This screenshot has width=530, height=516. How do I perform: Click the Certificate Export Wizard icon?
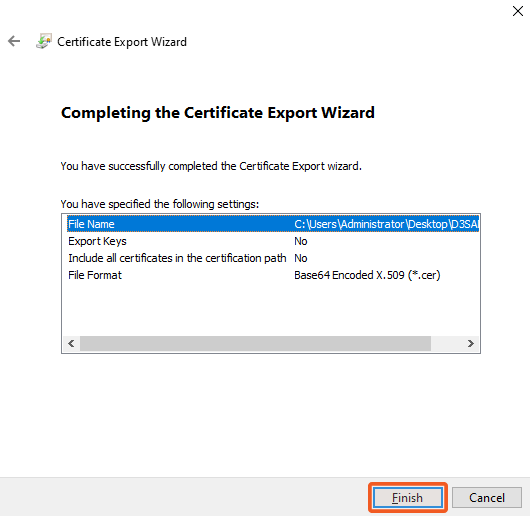[44, 41]
